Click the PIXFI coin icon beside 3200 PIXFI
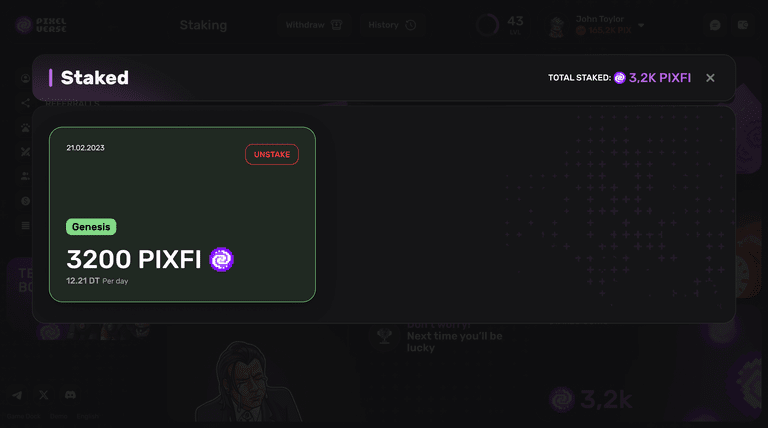The image size is (768, 428). pos(221,259)
